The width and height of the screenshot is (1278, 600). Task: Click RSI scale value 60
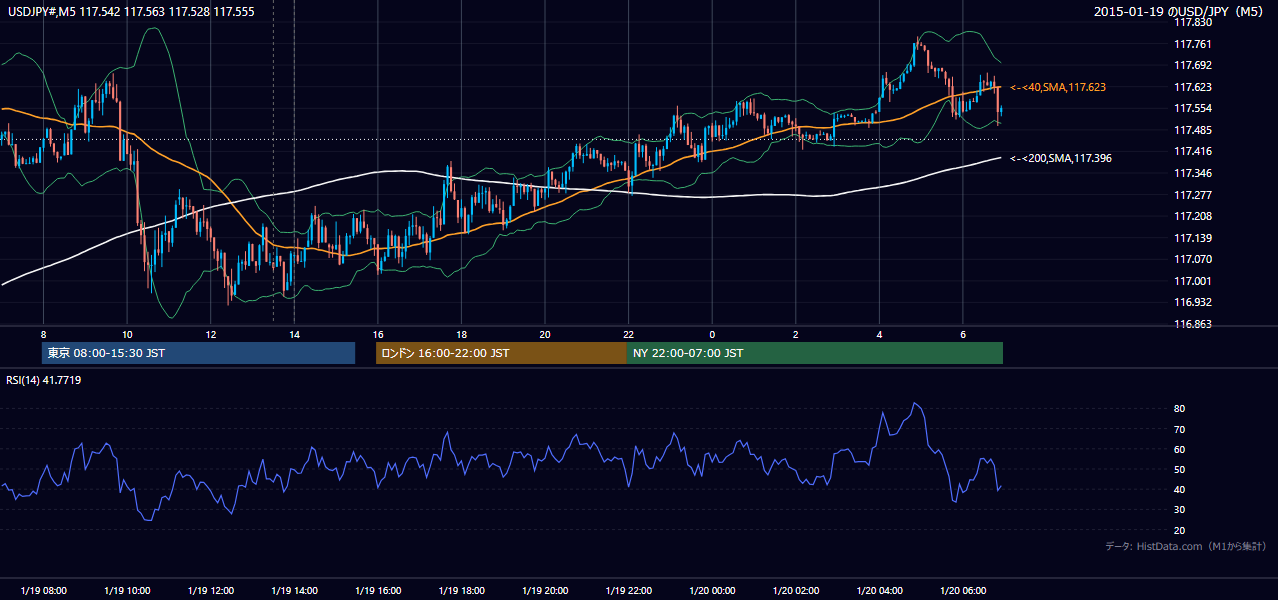(1179, 449)
